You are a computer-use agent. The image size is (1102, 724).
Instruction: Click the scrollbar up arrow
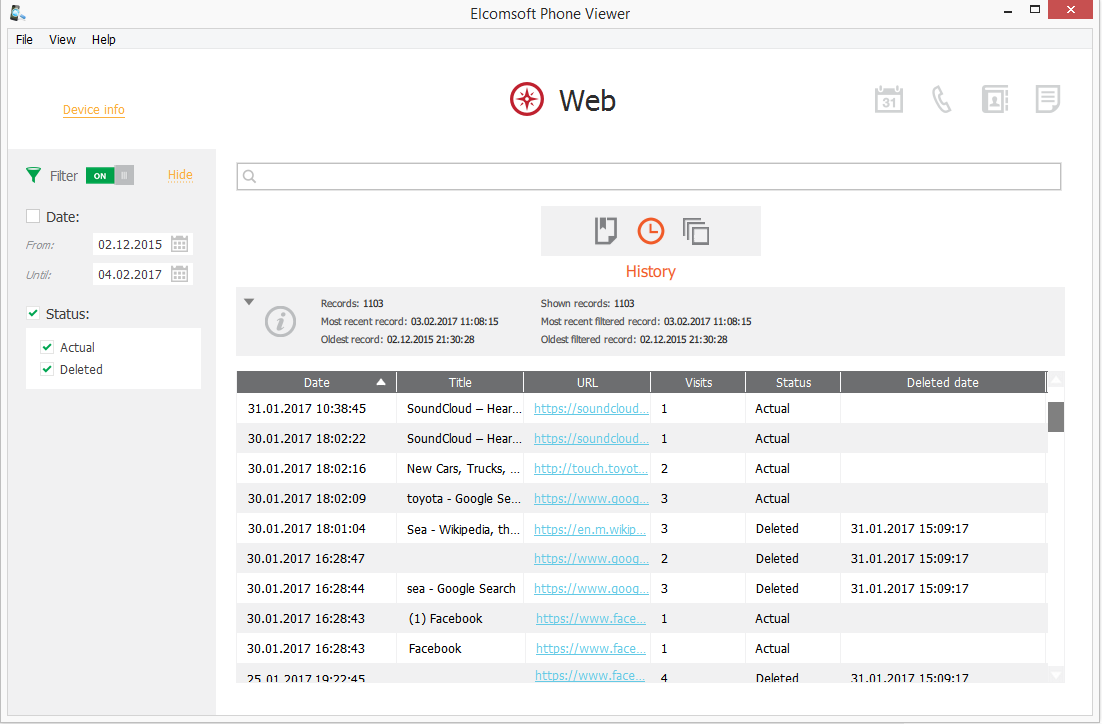coord(1056,380)
